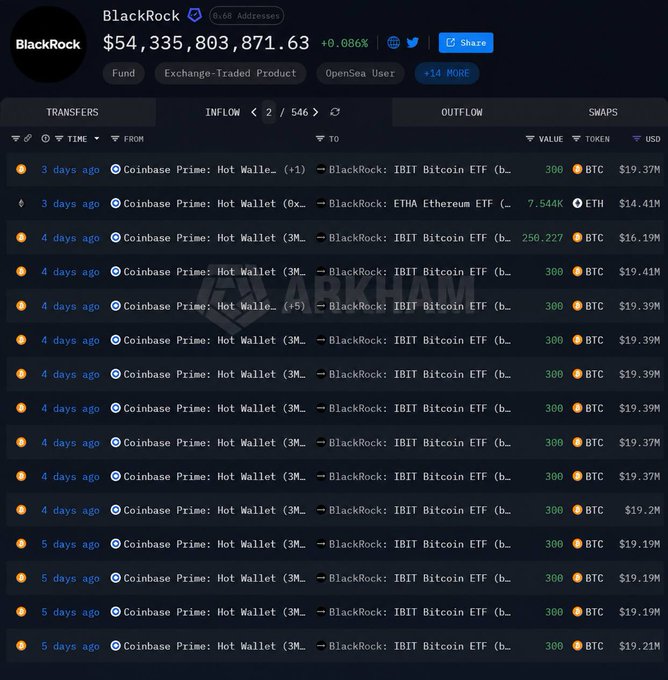Click the $14.41M USD amount

[x=639, y=203]
